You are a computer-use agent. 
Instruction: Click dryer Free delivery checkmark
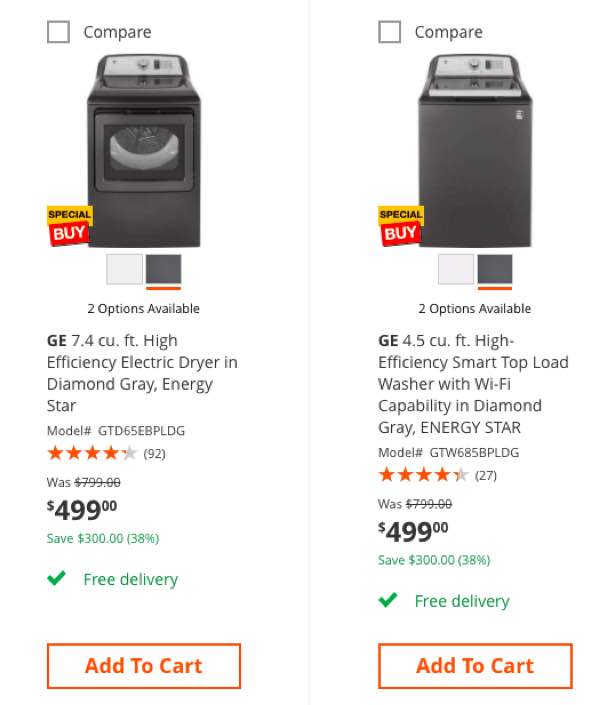point(57,578)
